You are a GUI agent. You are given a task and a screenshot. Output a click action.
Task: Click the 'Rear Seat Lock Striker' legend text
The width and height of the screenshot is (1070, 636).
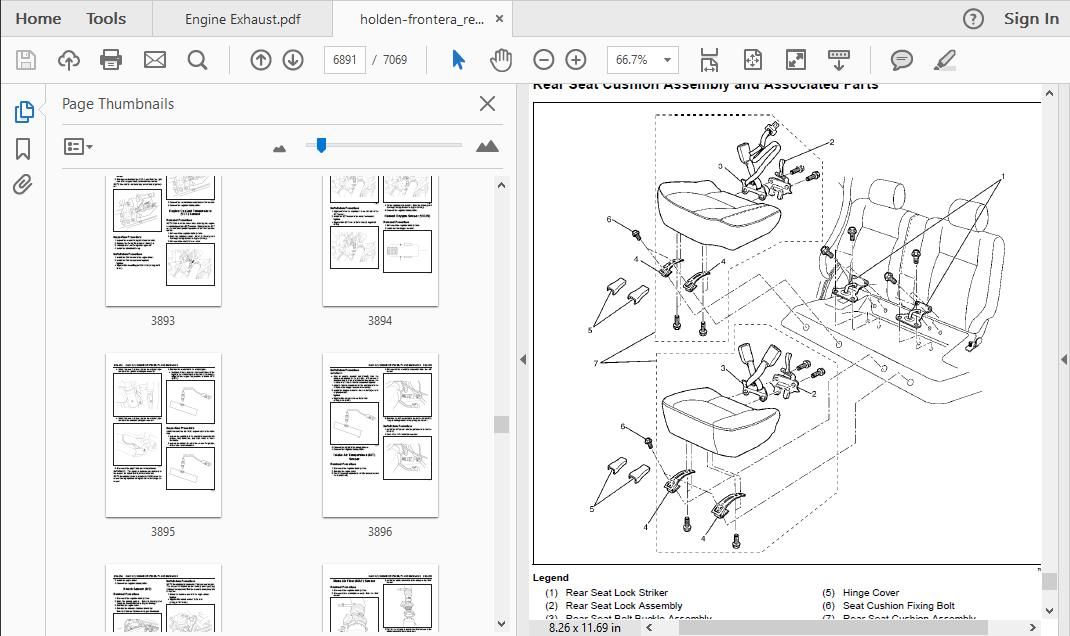coord(616,592)
